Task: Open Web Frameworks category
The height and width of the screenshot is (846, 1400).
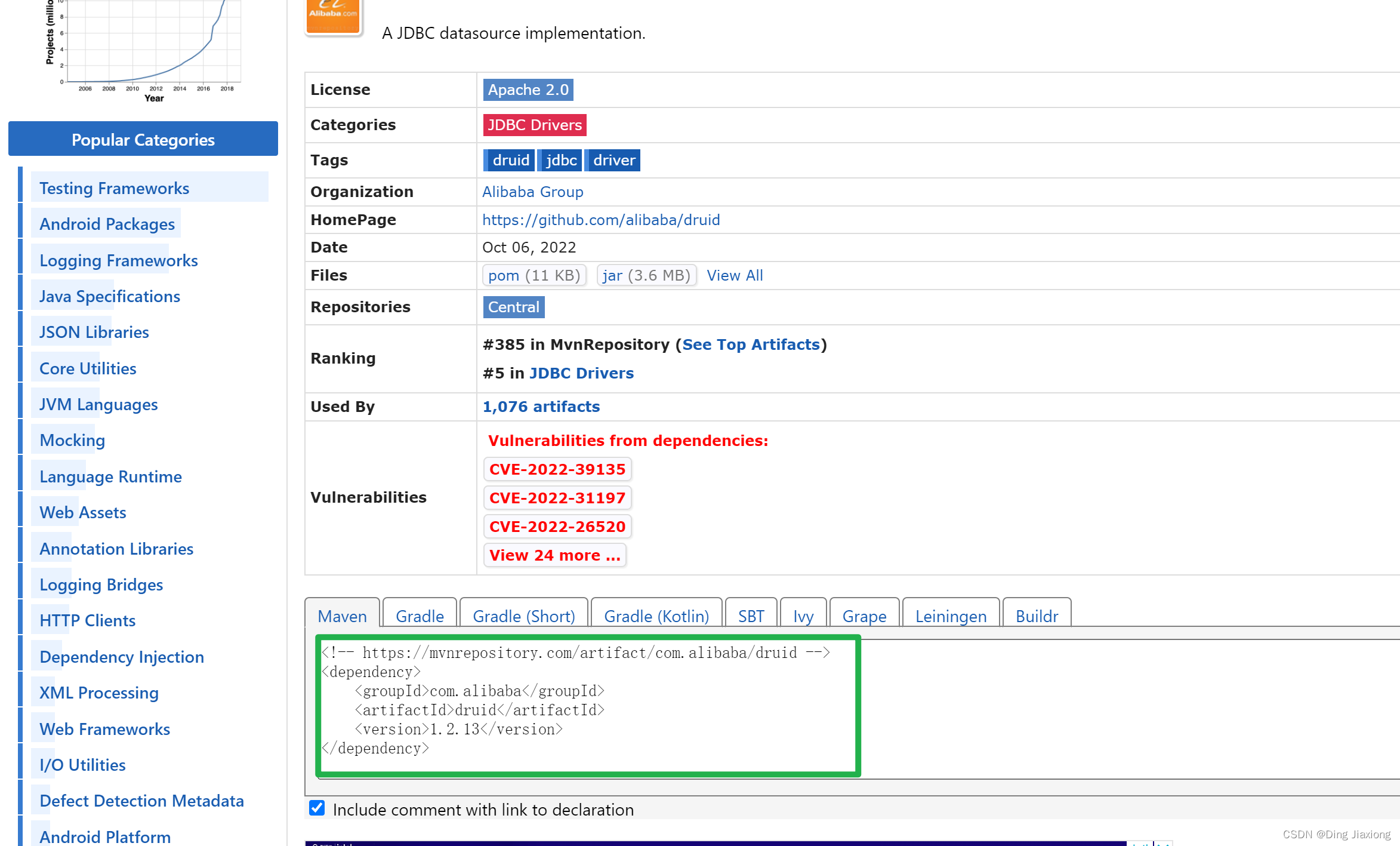Action: (105, 729)
